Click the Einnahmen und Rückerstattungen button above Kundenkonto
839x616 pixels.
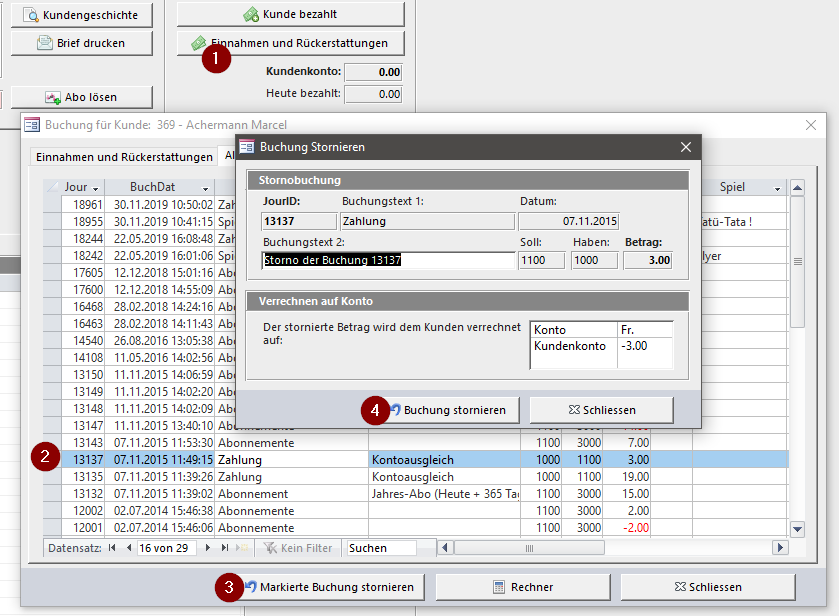(291, 43)
